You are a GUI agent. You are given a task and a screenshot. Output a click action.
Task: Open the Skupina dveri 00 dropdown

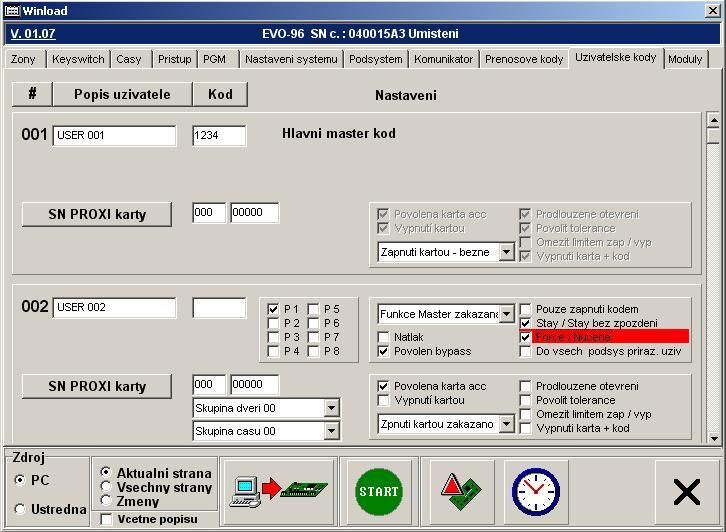331,408
